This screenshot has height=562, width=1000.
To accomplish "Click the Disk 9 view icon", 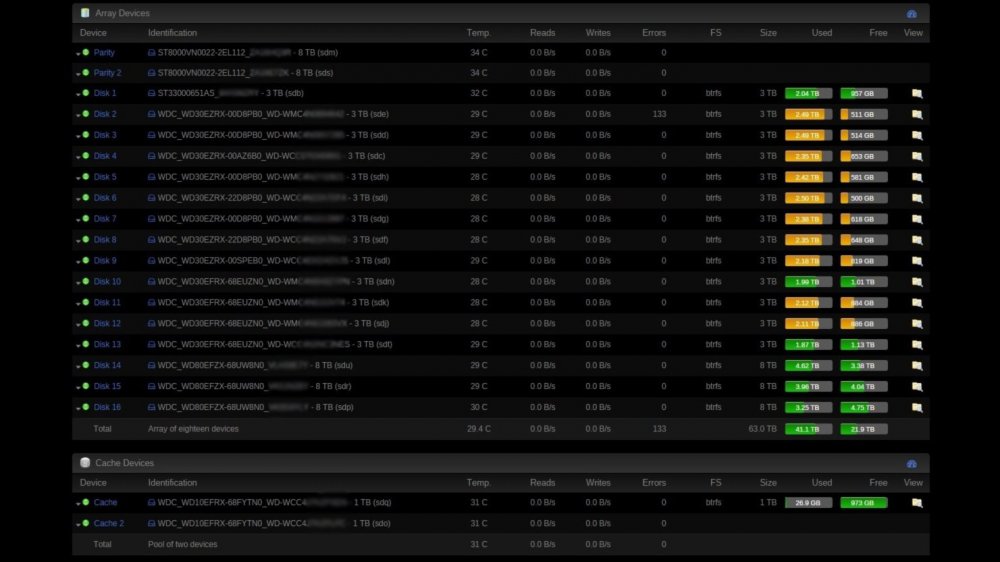I will [x=916, y=261].
